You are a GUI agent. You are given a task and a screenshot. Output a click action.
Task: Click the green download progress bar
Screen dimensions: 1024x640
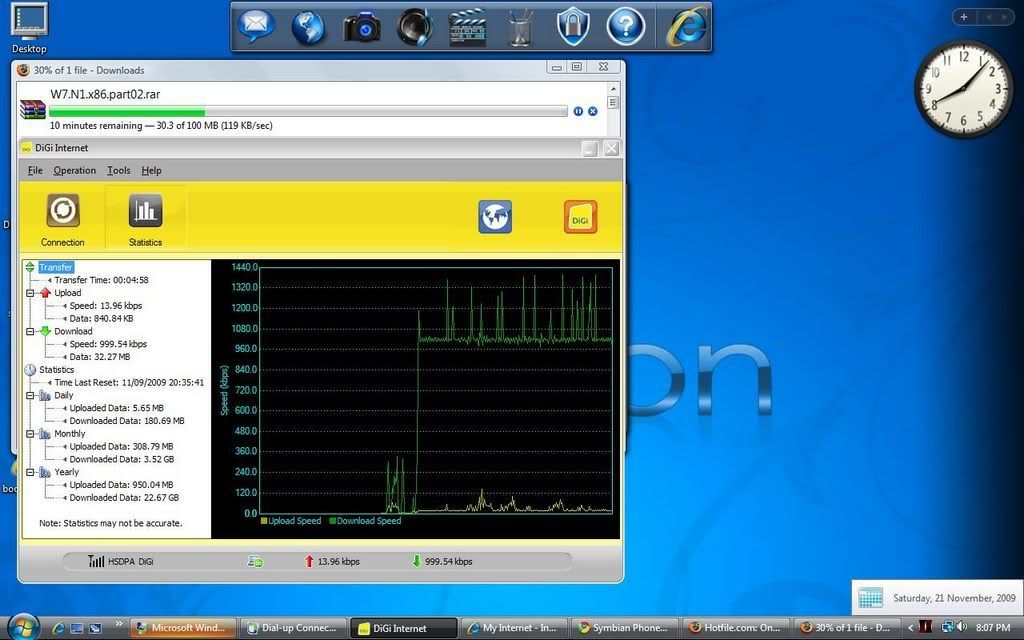click(308, 112)
